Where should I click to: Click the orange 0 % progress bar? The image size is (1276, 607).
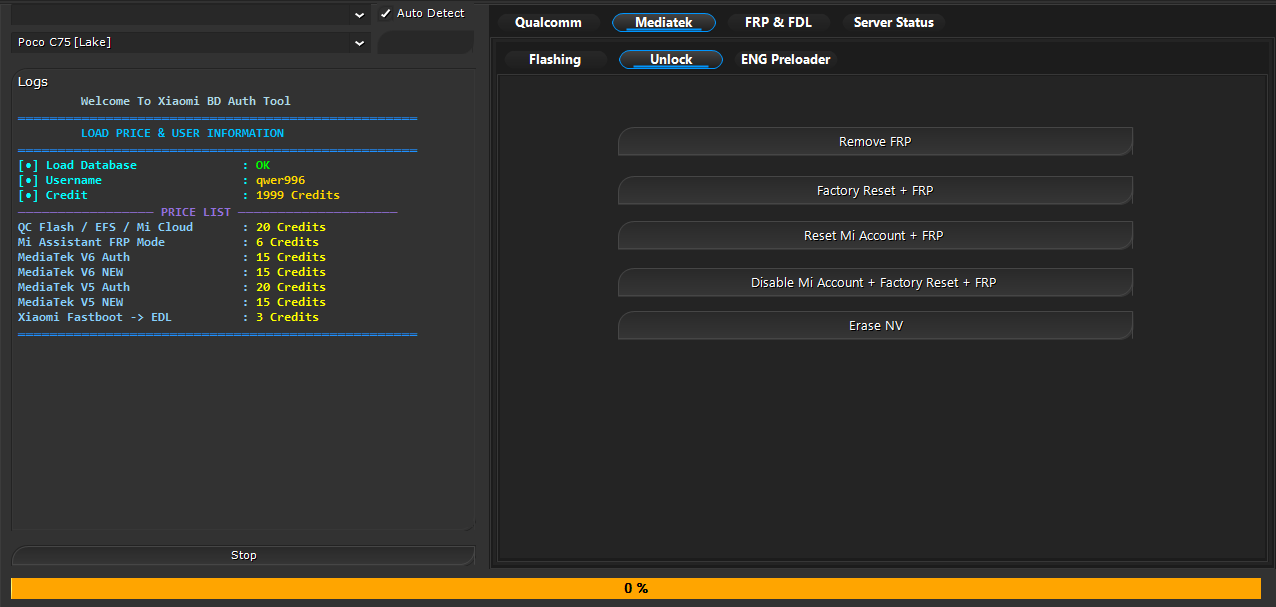636,588
